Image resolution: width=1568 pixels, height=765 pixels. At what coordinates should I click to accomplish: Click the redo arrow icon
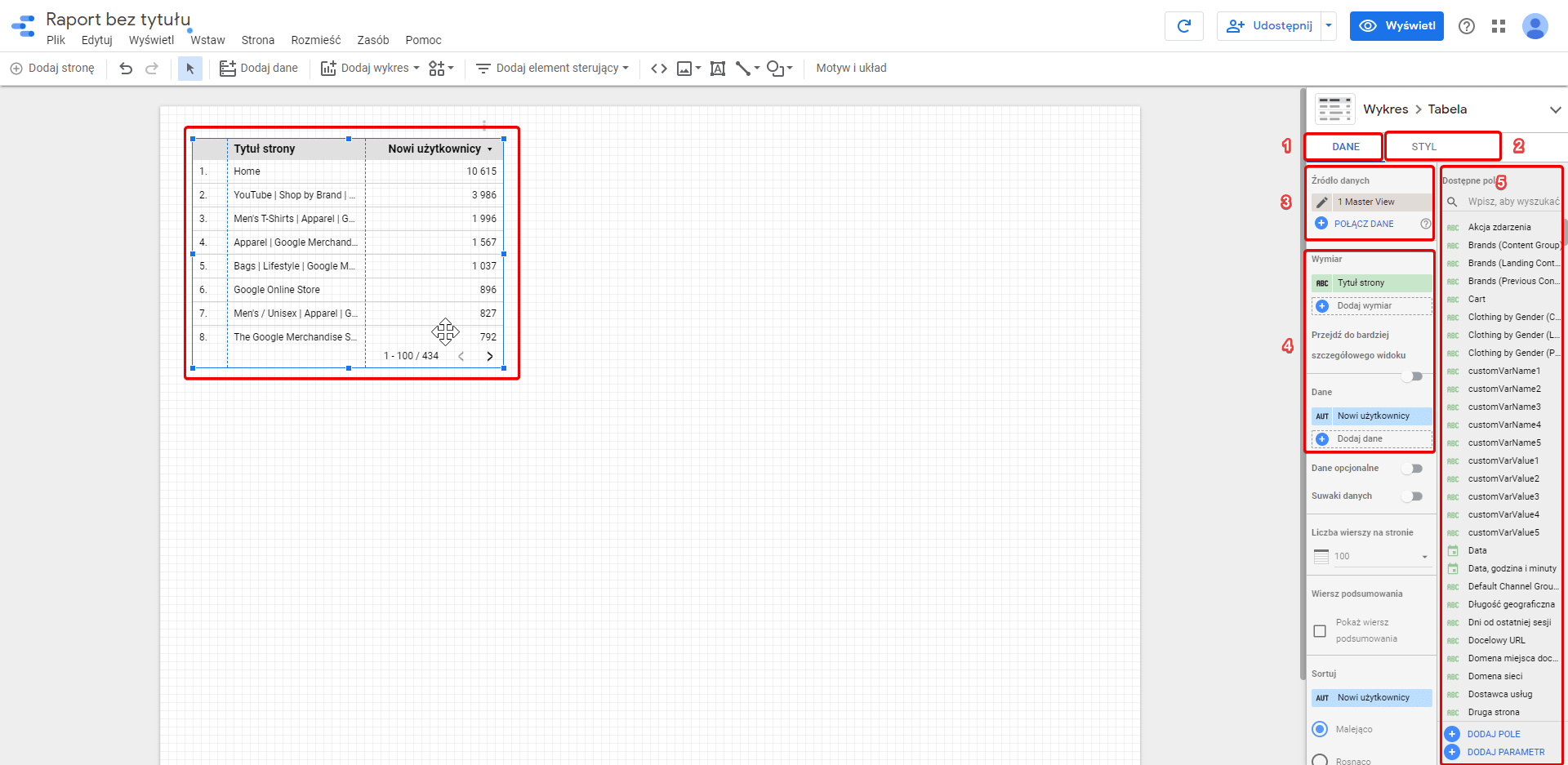coord(152,69)
